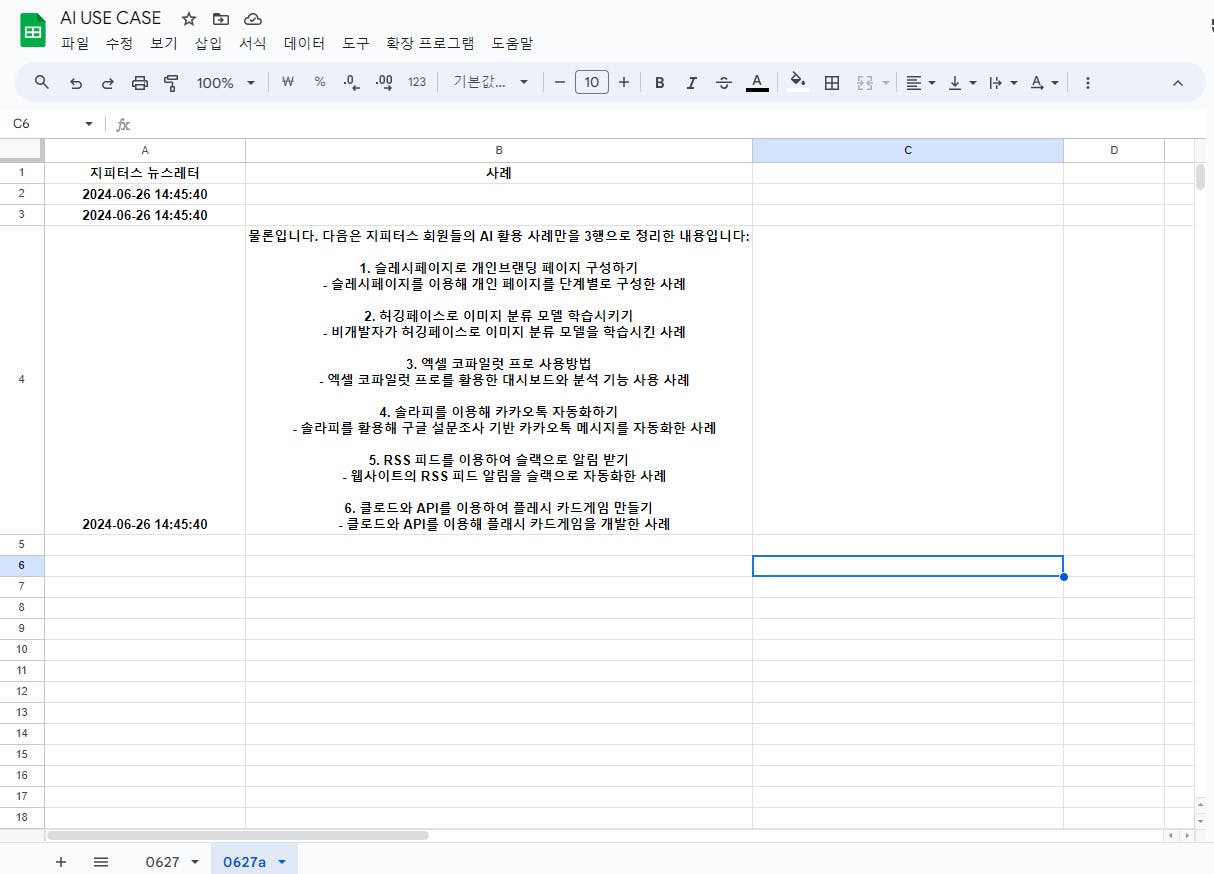1214x874 pixels.
Task: Toggle strikethrough formatting
Action: point(724,82)
